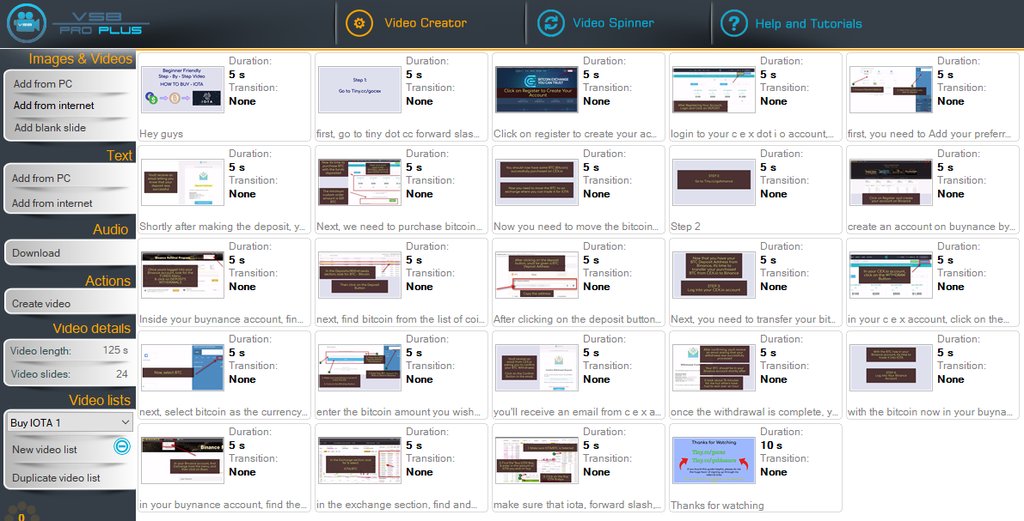Click the Video length 125 s value
Screen dimensions: 1024x521
click(x=116, y=350)
